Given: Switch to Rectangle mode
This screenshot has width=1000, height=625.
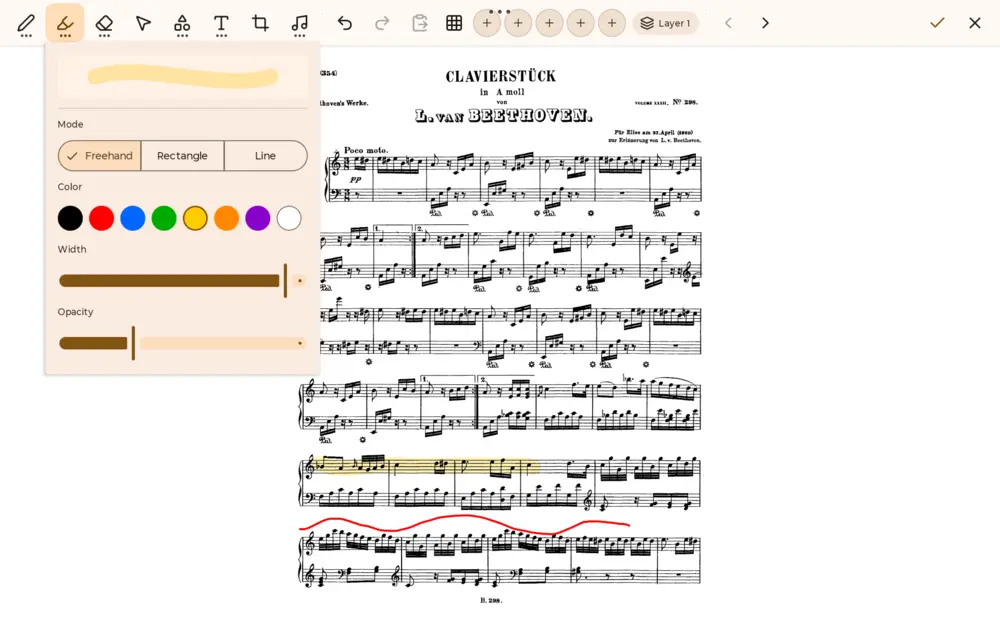Looking at the screenshot, I should coord(182,156).
